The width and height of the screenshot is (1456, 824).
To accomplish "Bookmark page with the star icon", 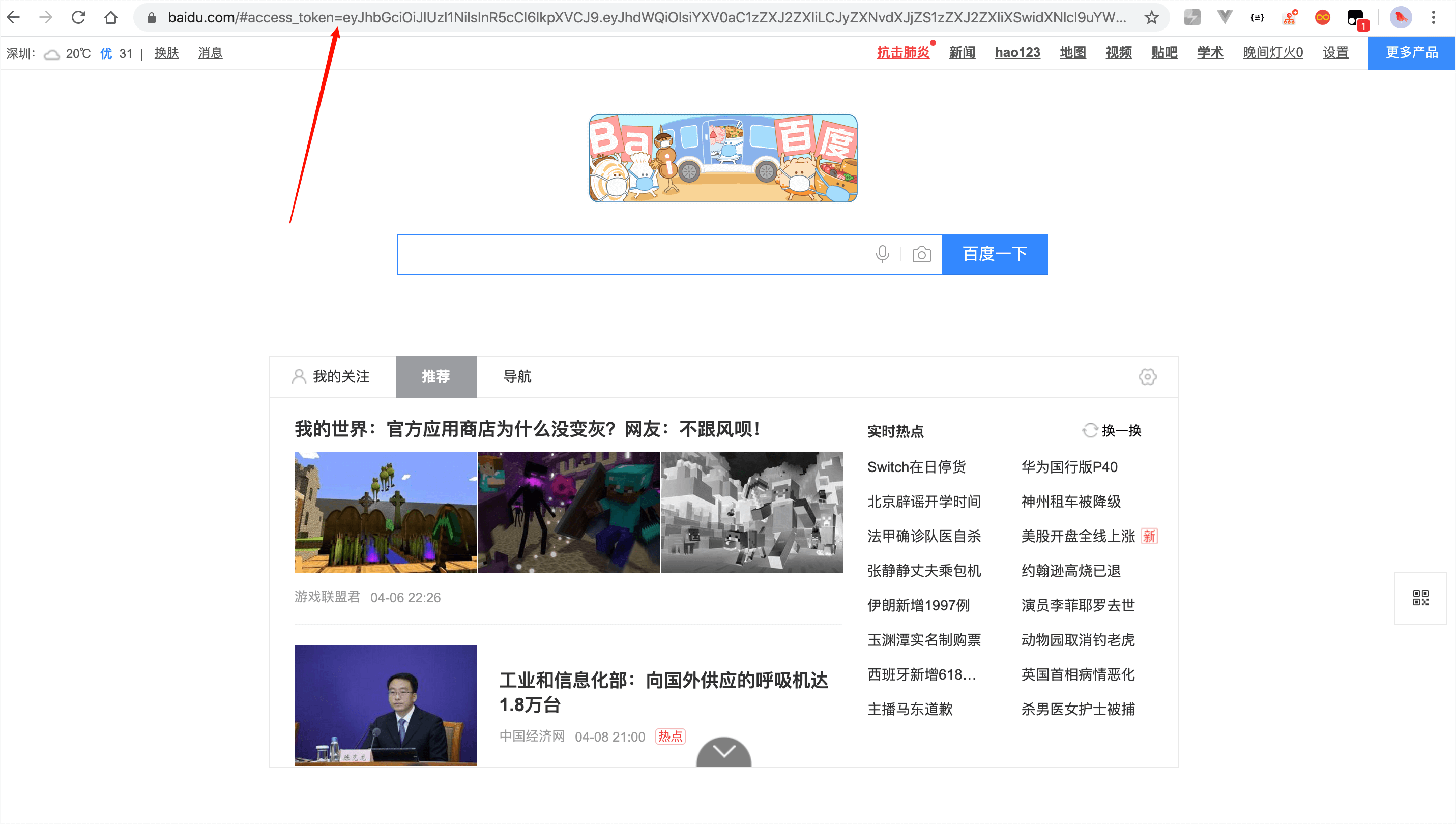I will click(1151, 18).
